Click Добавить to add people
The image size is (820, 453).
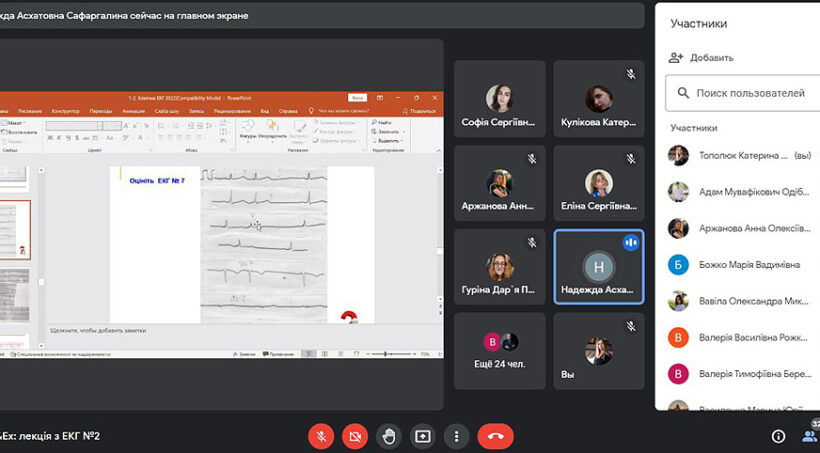coord(701,58)
